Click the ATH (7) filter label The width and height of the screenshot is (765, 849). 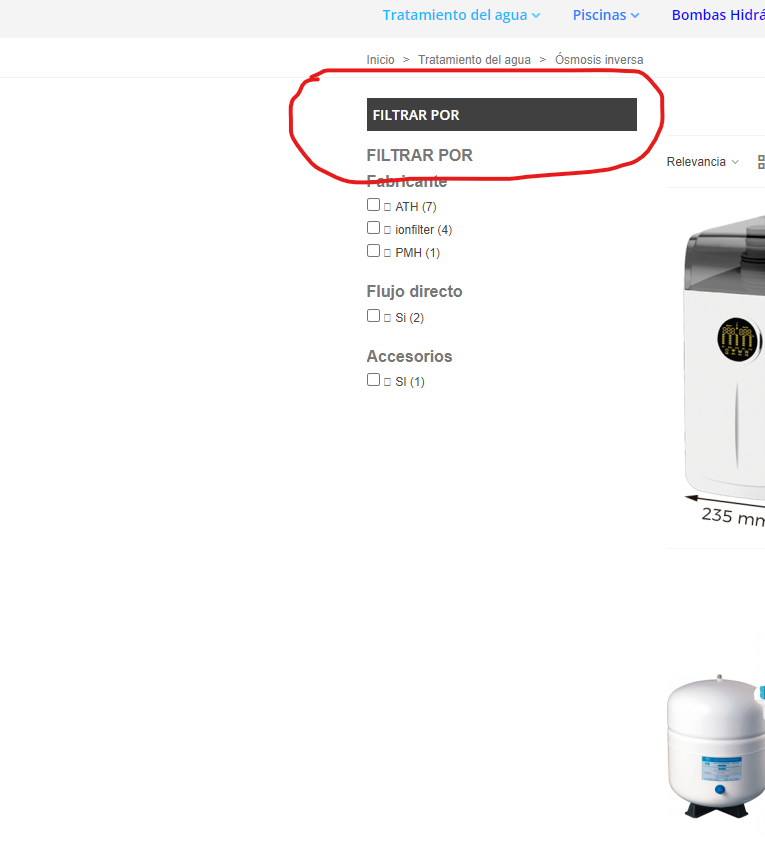[416, 207]
